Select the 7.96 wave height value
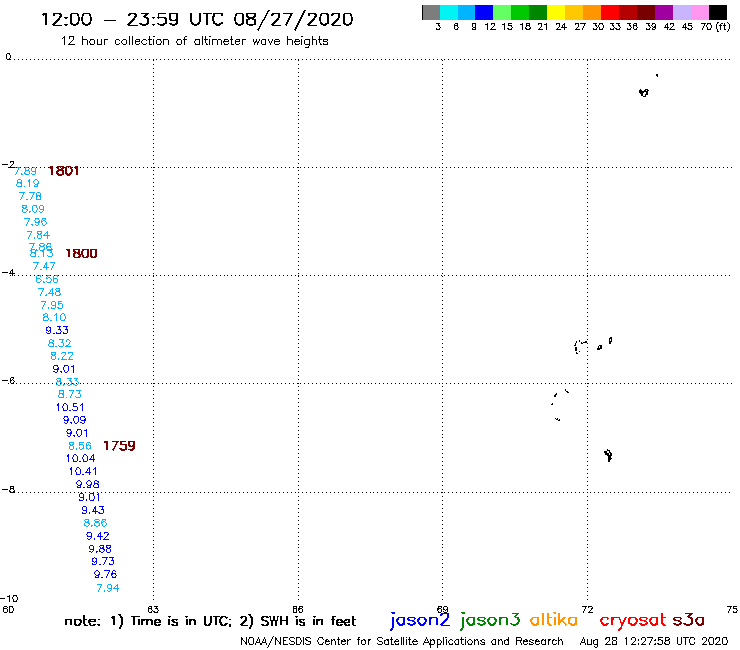Screen dimensions: 740x650 [x=35, y=222]
